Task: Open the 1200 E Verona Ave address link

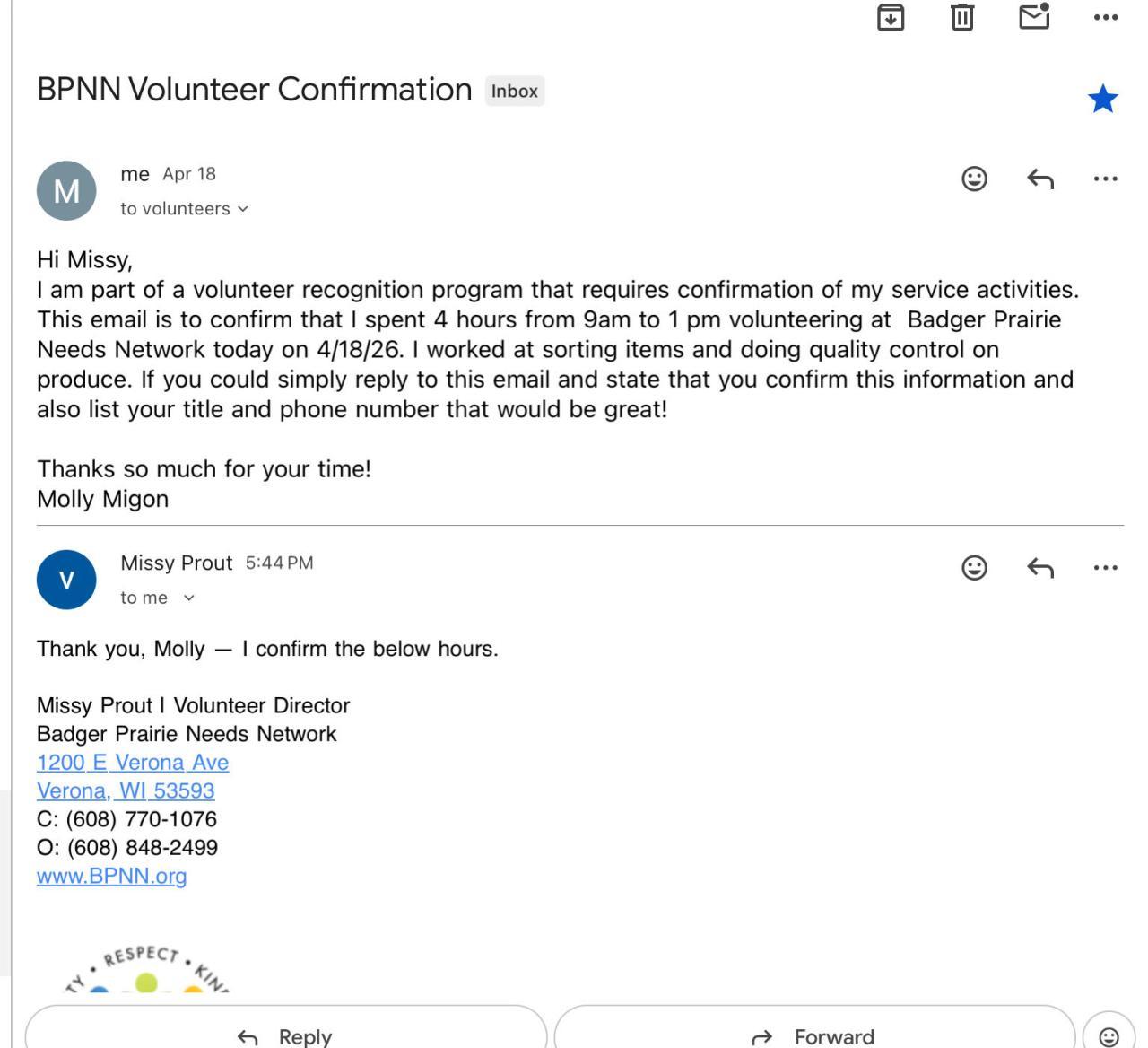Action: click(x=133, y=763)
